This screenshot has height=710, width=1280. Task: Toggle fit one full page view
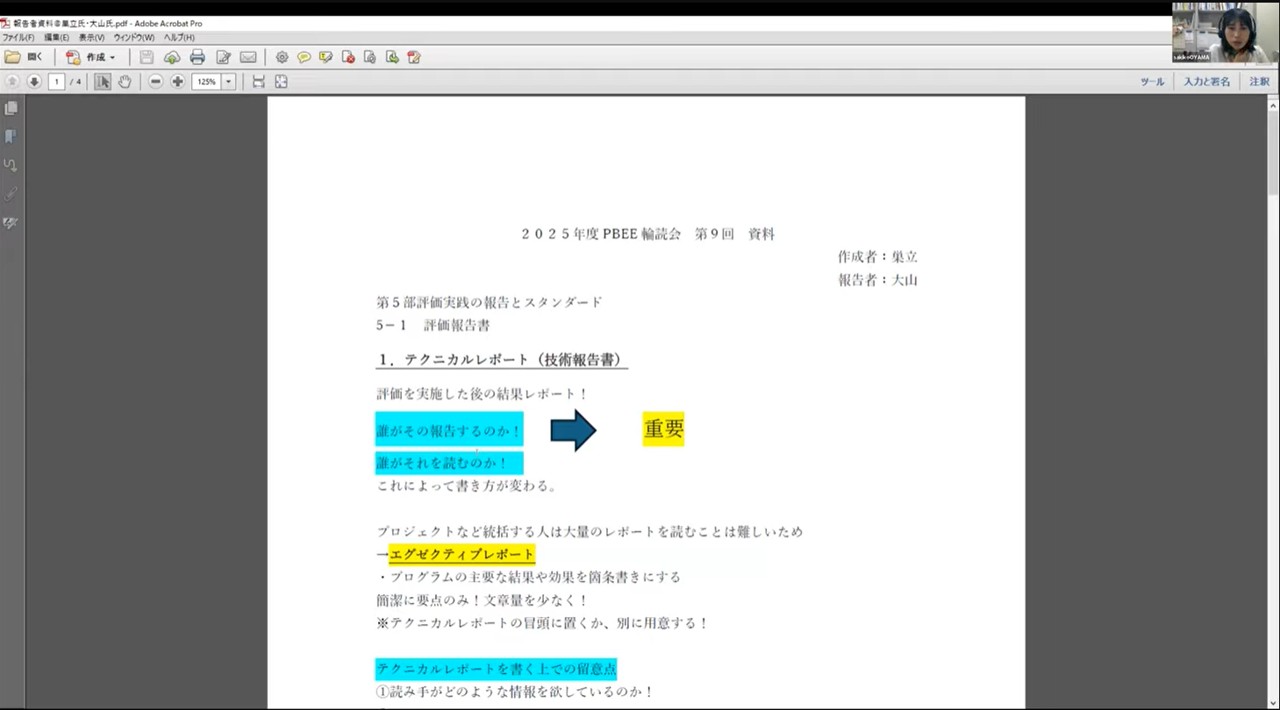[281, 82]
